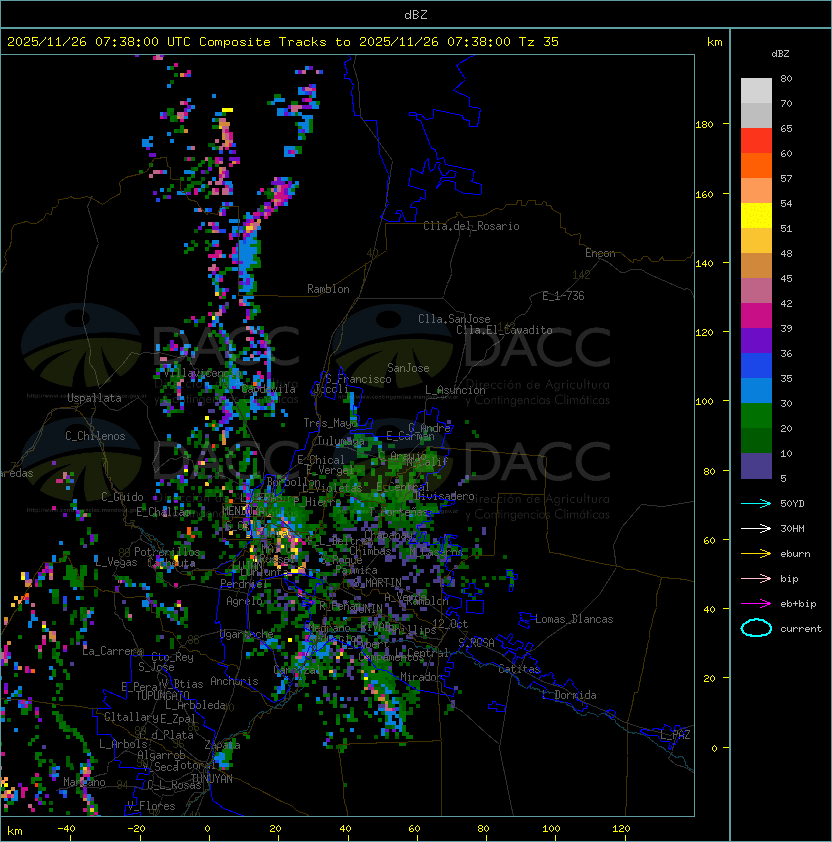Image resolution: width=832 pixels, height=842 pixels.
Task: Click the C_Chilenos map label
Action: click(95, 436)
